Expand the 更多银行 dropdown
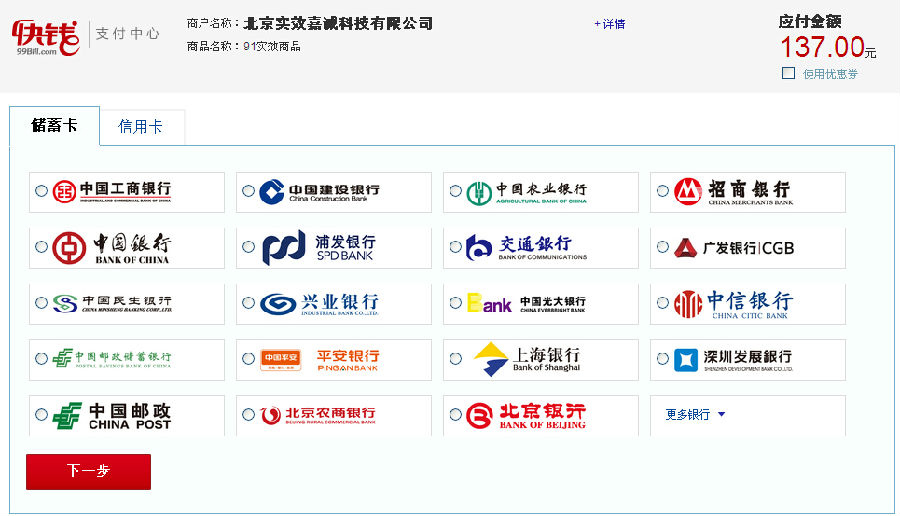 695,414
